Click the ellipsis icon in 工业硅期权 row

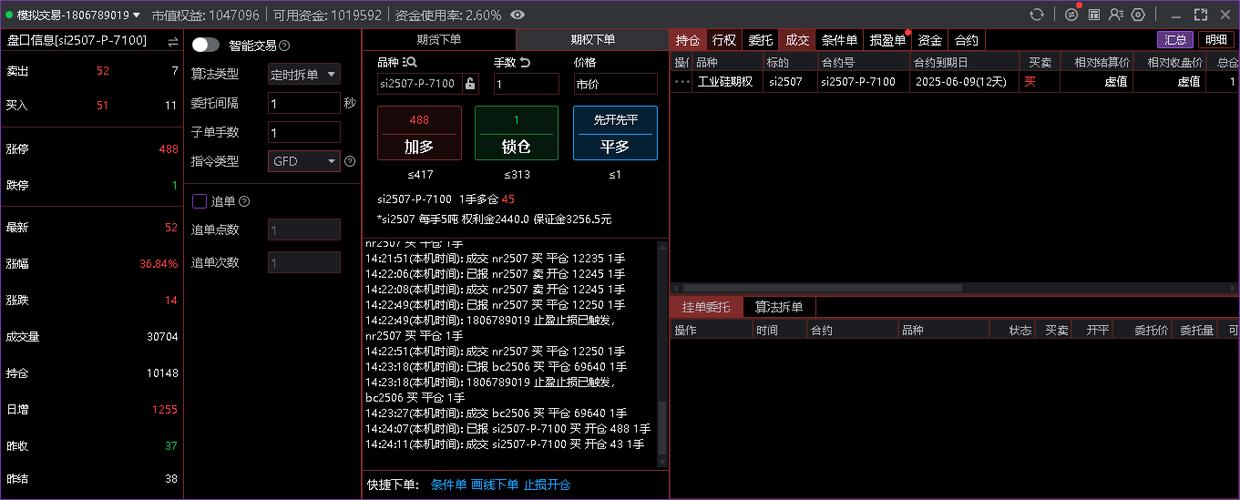point(682,82)
